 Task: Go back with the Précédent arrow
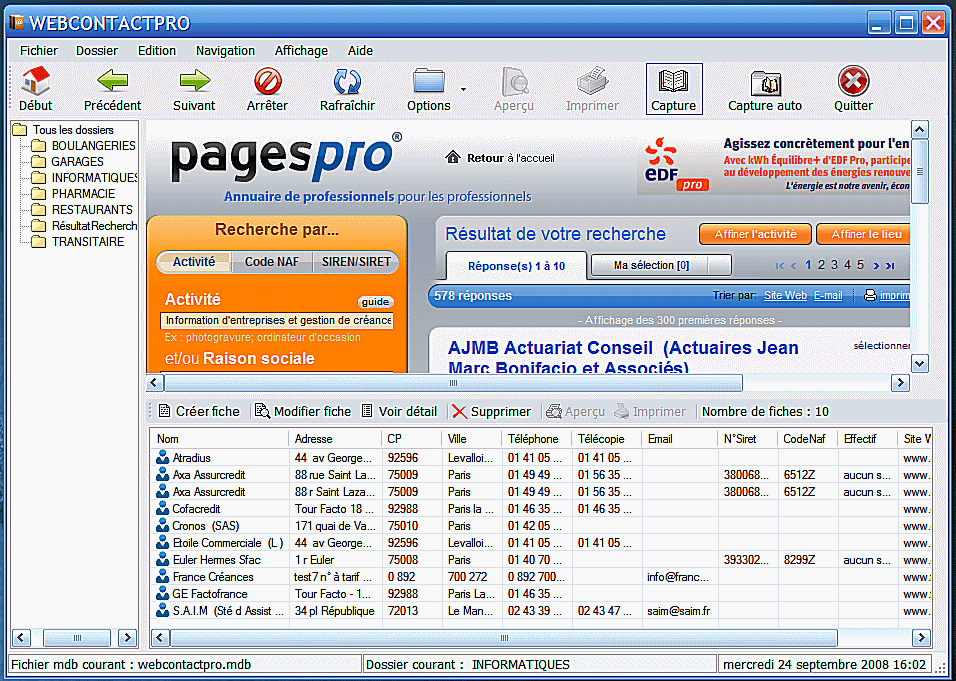(112, 82)
